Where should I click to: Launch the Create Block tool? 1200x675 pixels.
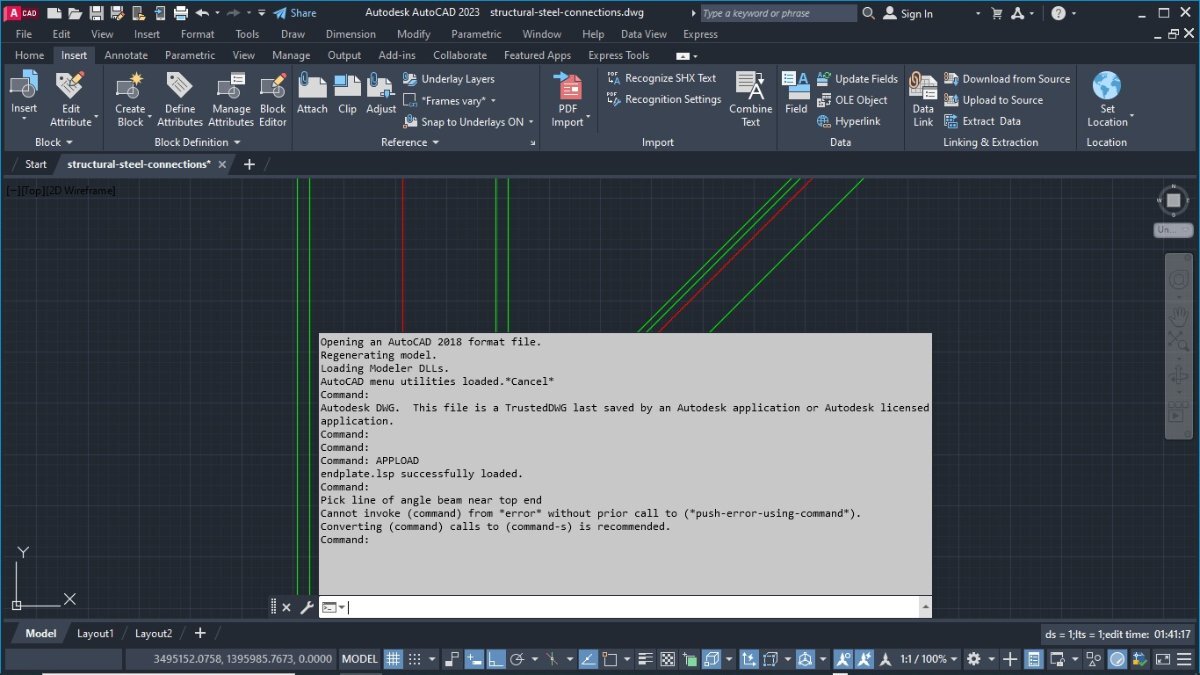(130, 99)
